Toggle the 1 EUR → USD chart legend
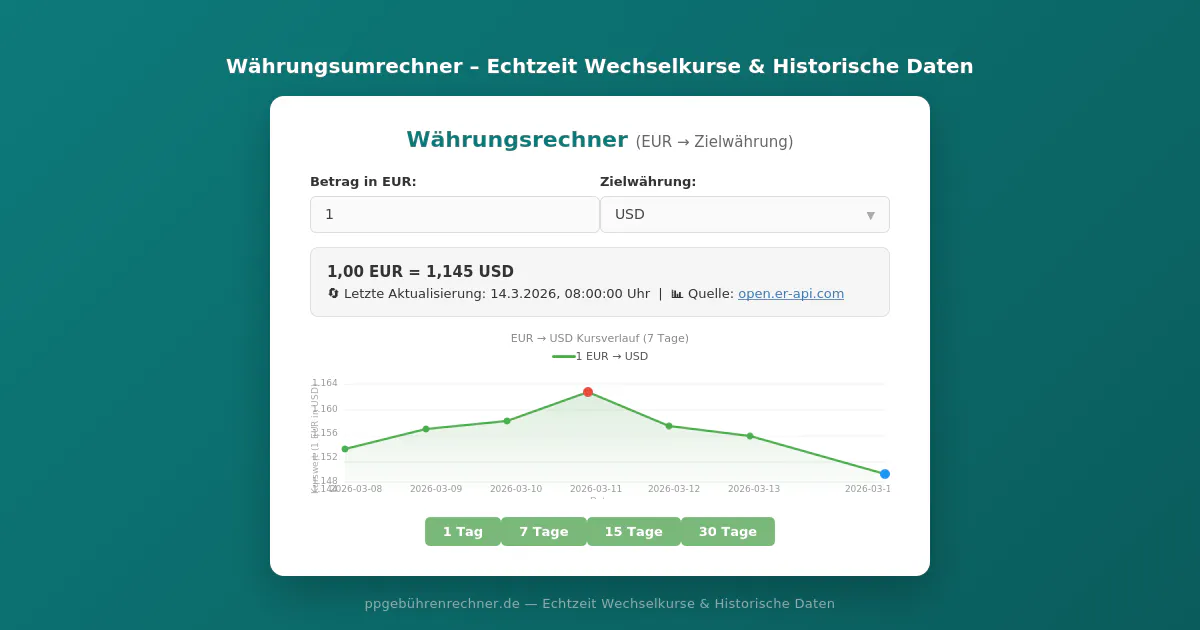 point(600,357)
